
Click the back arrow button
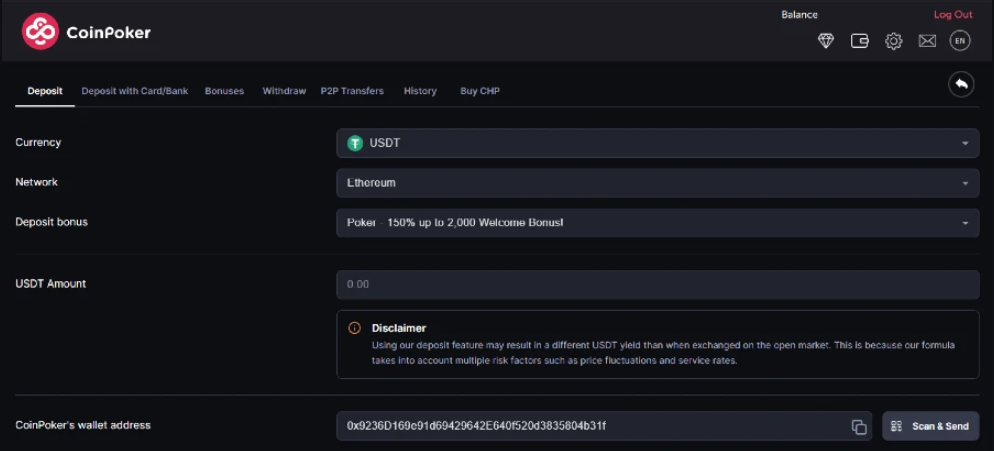[961, 84]
